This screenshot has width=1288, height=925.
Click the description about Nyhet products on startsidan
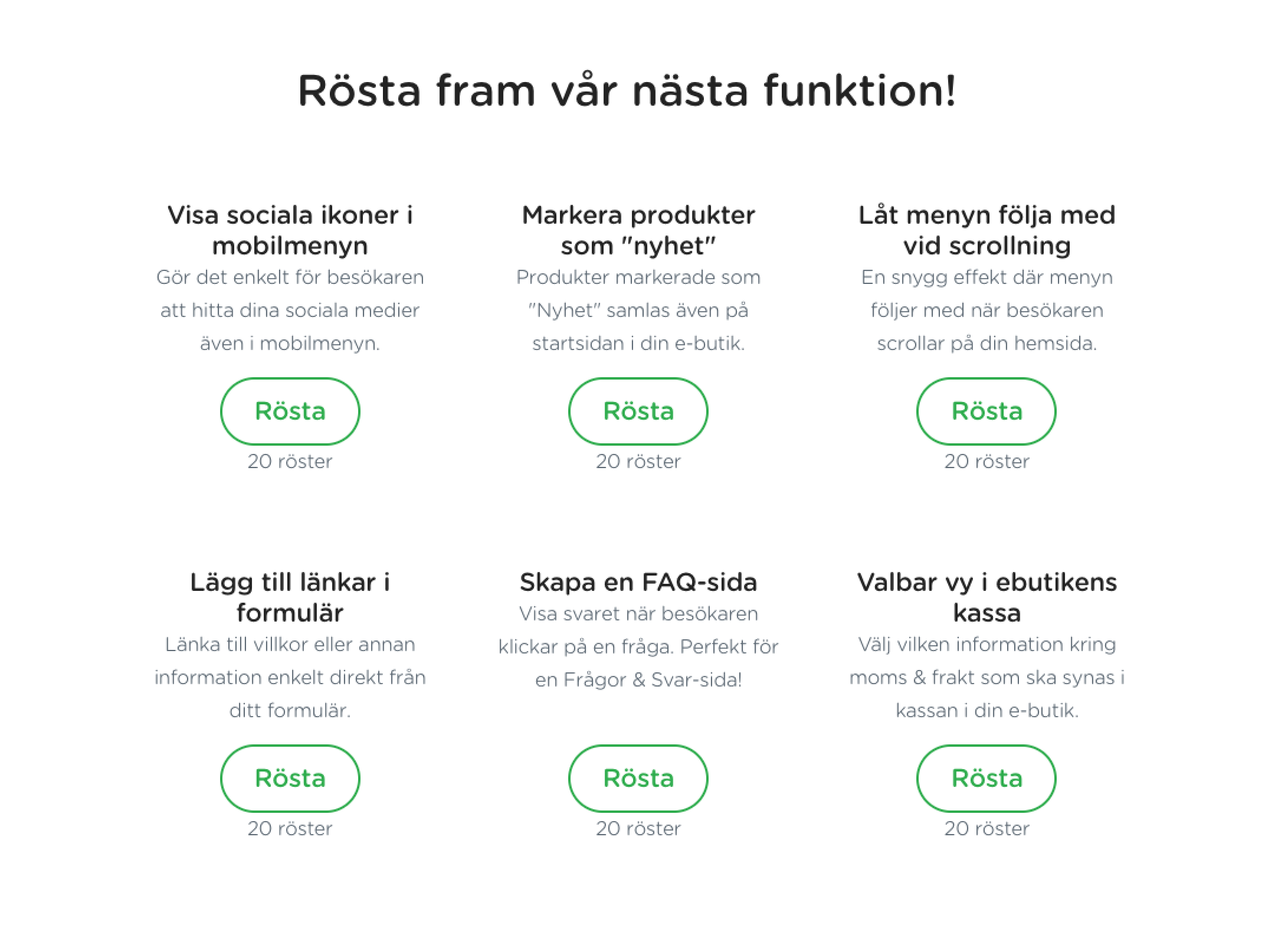(x=638, y=310)
